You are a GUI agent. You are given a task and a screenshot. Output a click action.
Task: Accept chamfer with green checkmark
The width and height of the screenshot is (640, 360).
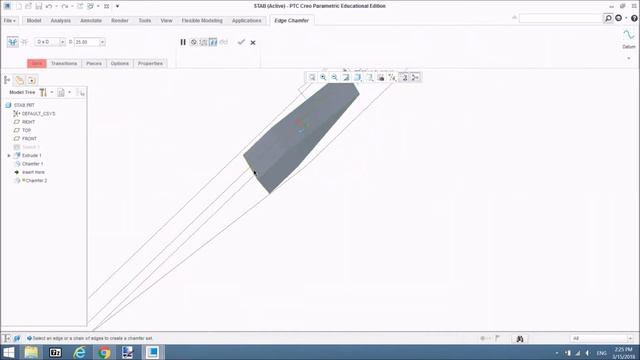241,42
